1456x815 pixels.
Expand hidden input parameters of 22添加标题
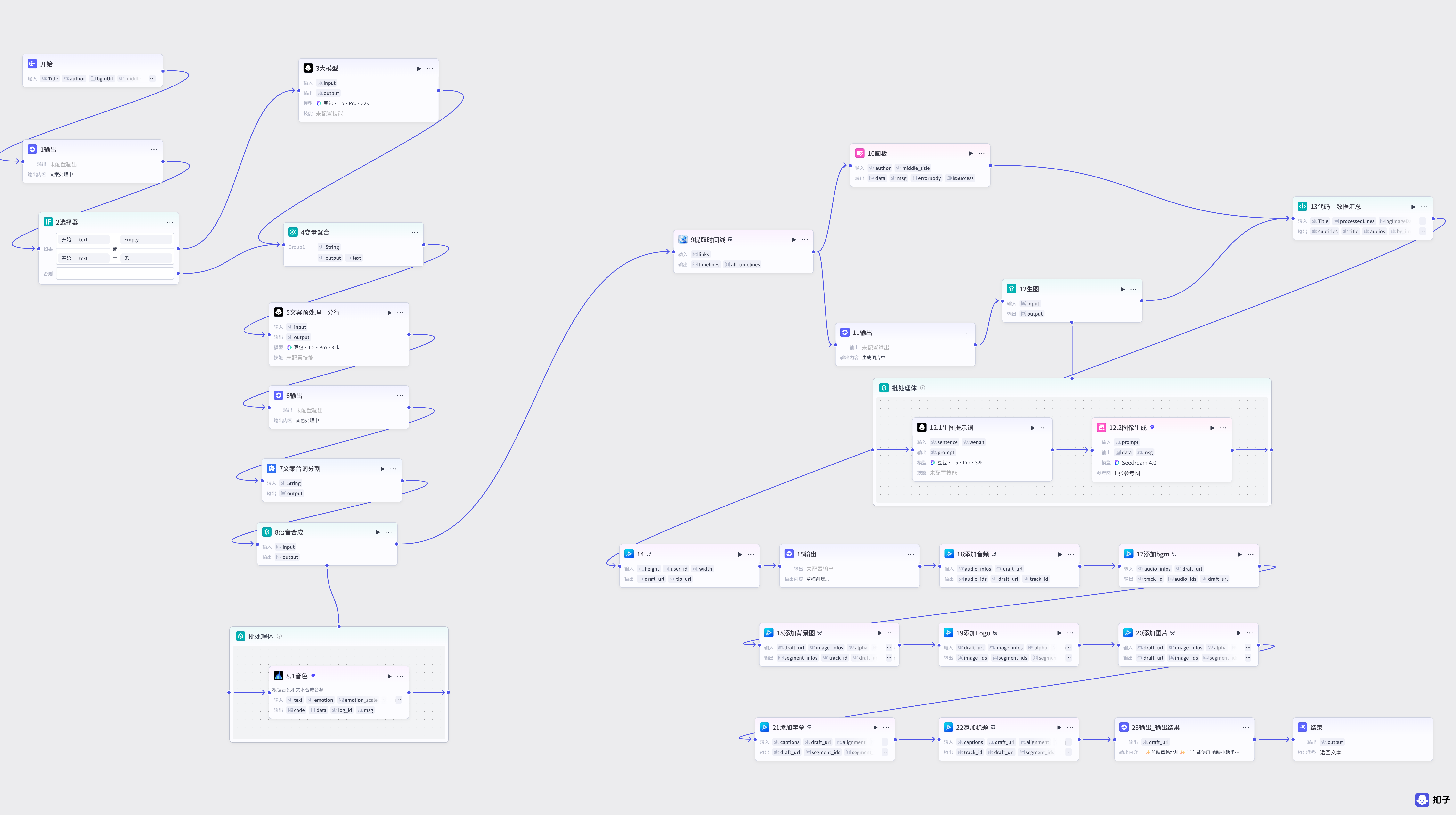pos(1068,742)
